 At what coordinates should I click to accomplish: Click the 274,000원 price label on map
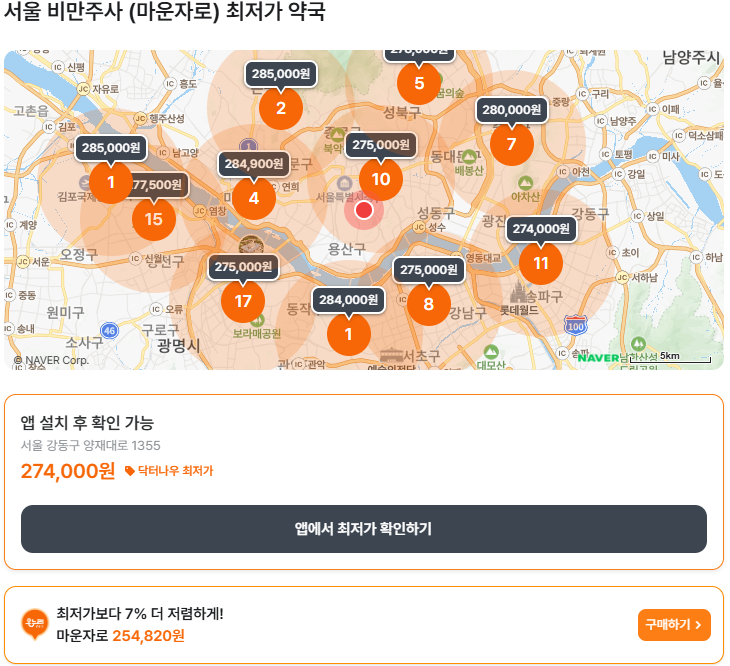541,229
